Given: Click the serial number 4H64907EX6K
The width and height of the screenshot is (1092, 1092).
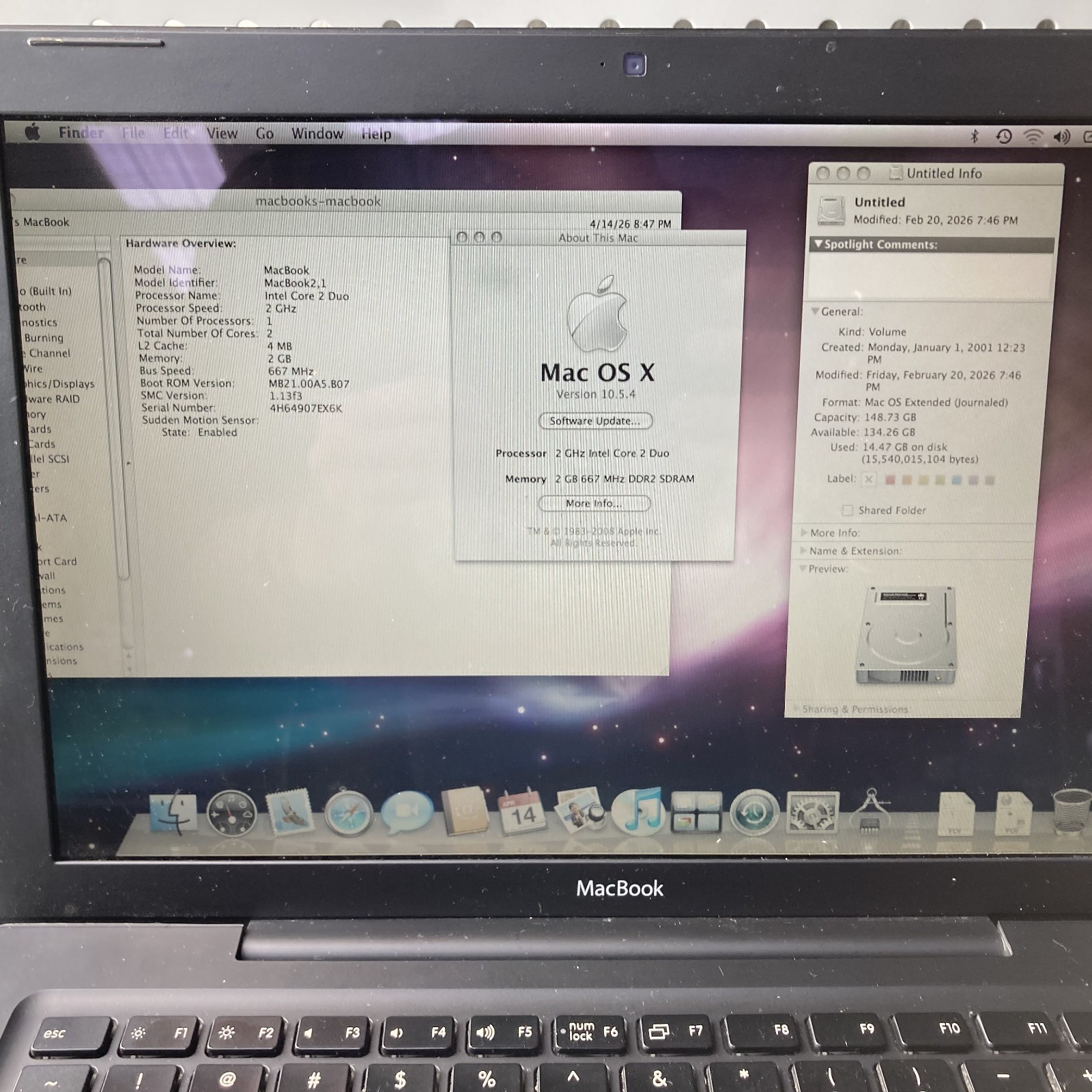Looking at the screenshot, I should [306, 408].
